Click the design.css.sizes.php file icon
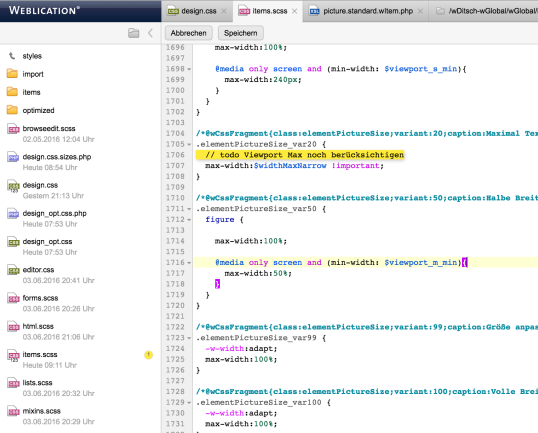538x433 pixels. [x=13, y=157]
